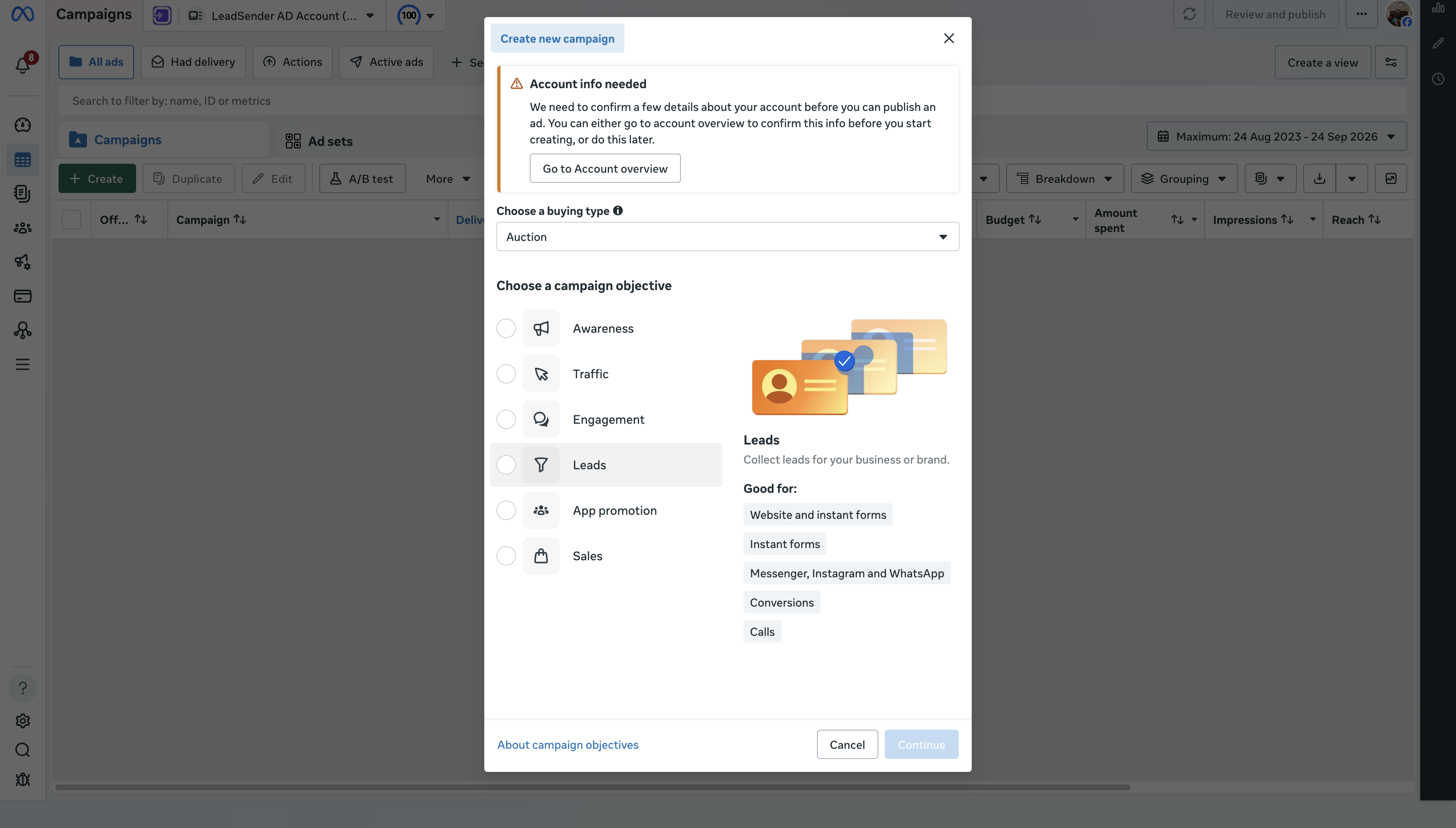This screenshot has width=1456, height=828.
Task: Open the export download icon
Action: pos(1319,179)
